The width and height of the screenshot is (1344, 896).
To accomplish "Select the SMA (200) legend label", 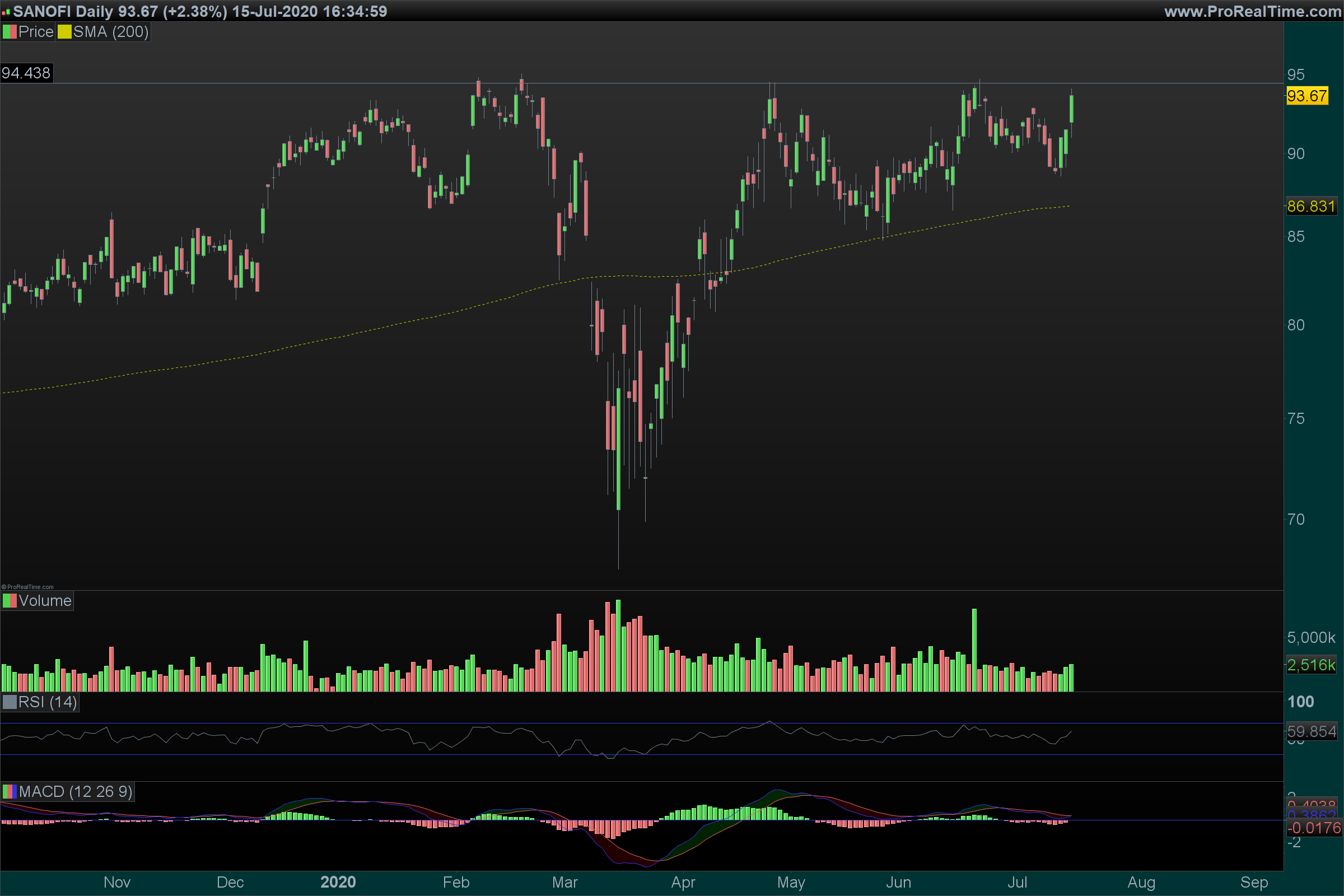I will point(111,32).
